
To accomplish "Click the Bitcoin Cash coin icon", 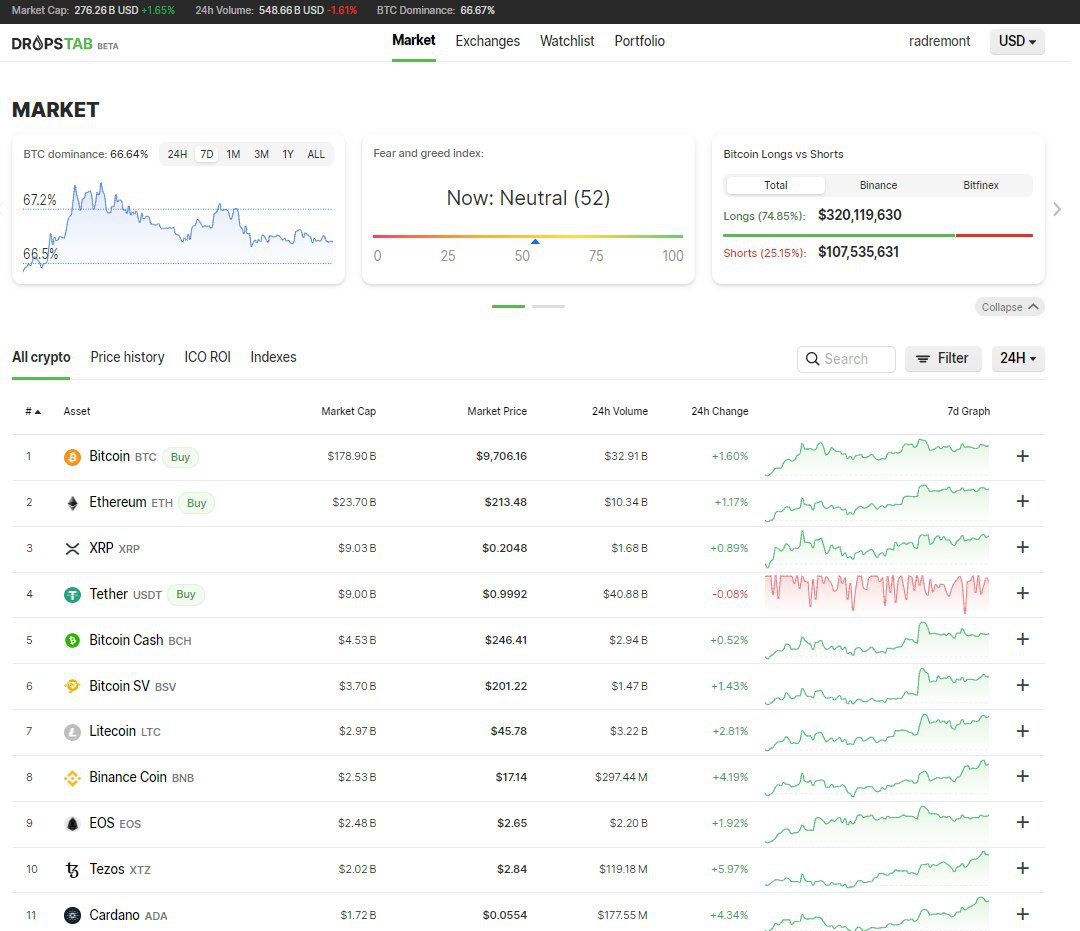I will pyautogui.click(x=72, y=640).
